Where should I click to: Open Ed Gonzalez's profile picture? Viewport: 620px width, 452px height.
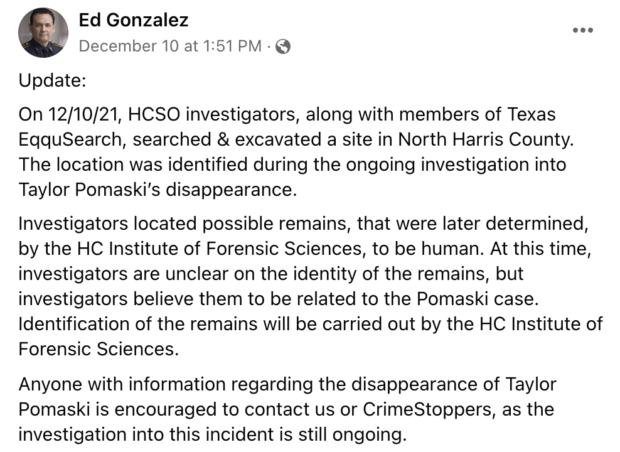coord(43,33)
